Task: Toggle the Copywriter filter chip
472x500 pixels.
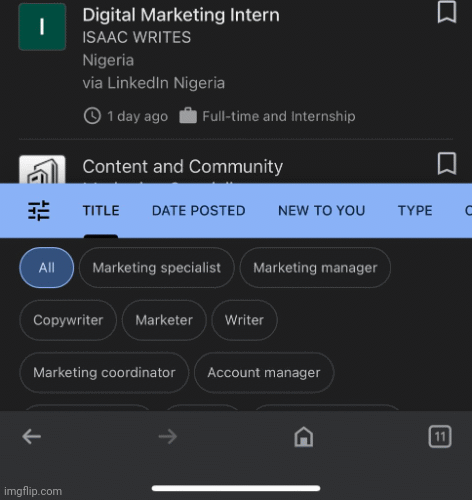Action: tap(68, 320)
